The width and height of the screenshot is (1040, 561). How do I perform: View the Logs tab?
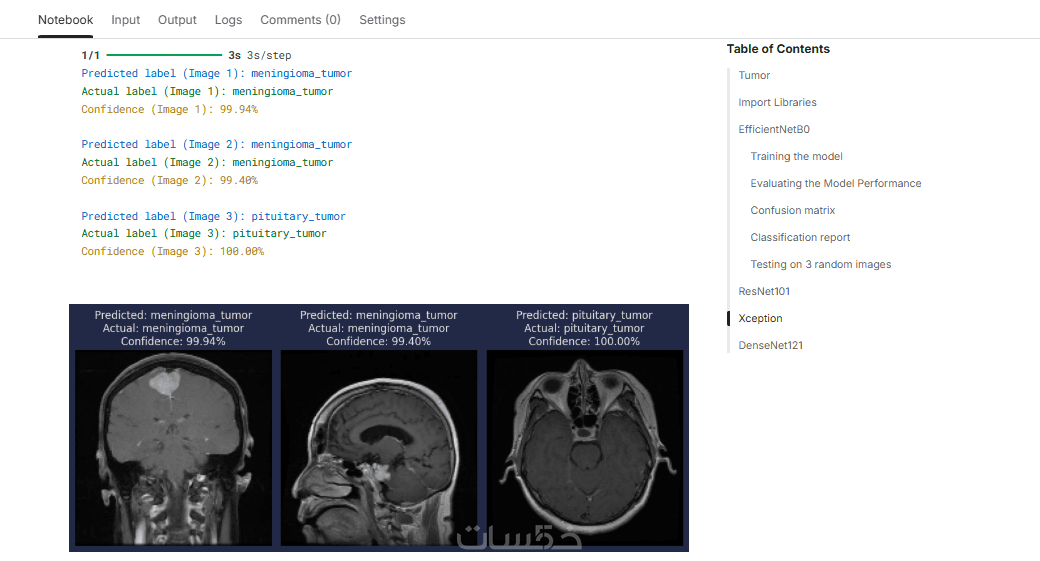click(x=228, y=20)
